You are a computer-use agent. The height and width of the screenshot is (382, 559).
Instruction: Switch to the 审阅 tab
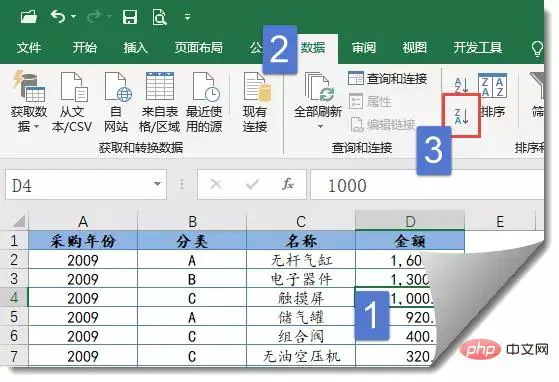pos(364,47)
